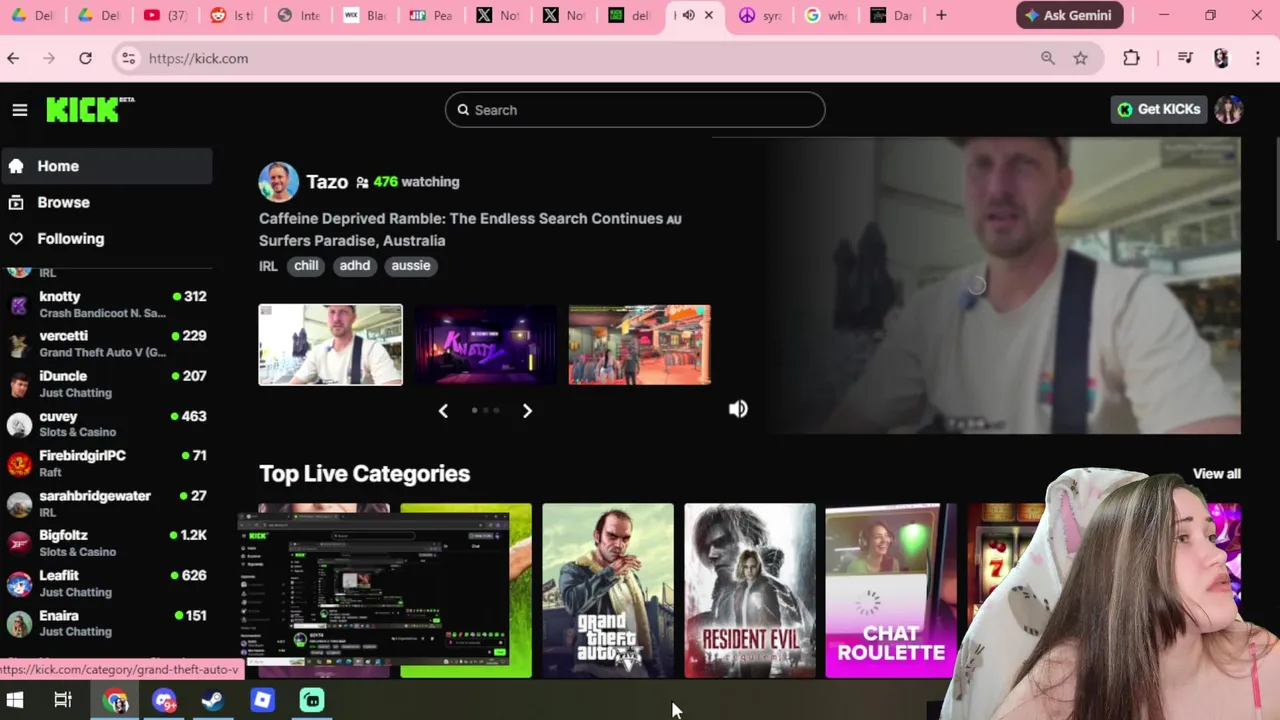This screenshot has width=1280, height=720.
Task: Close the active Kick tab
Action: (x=709, y=15)
